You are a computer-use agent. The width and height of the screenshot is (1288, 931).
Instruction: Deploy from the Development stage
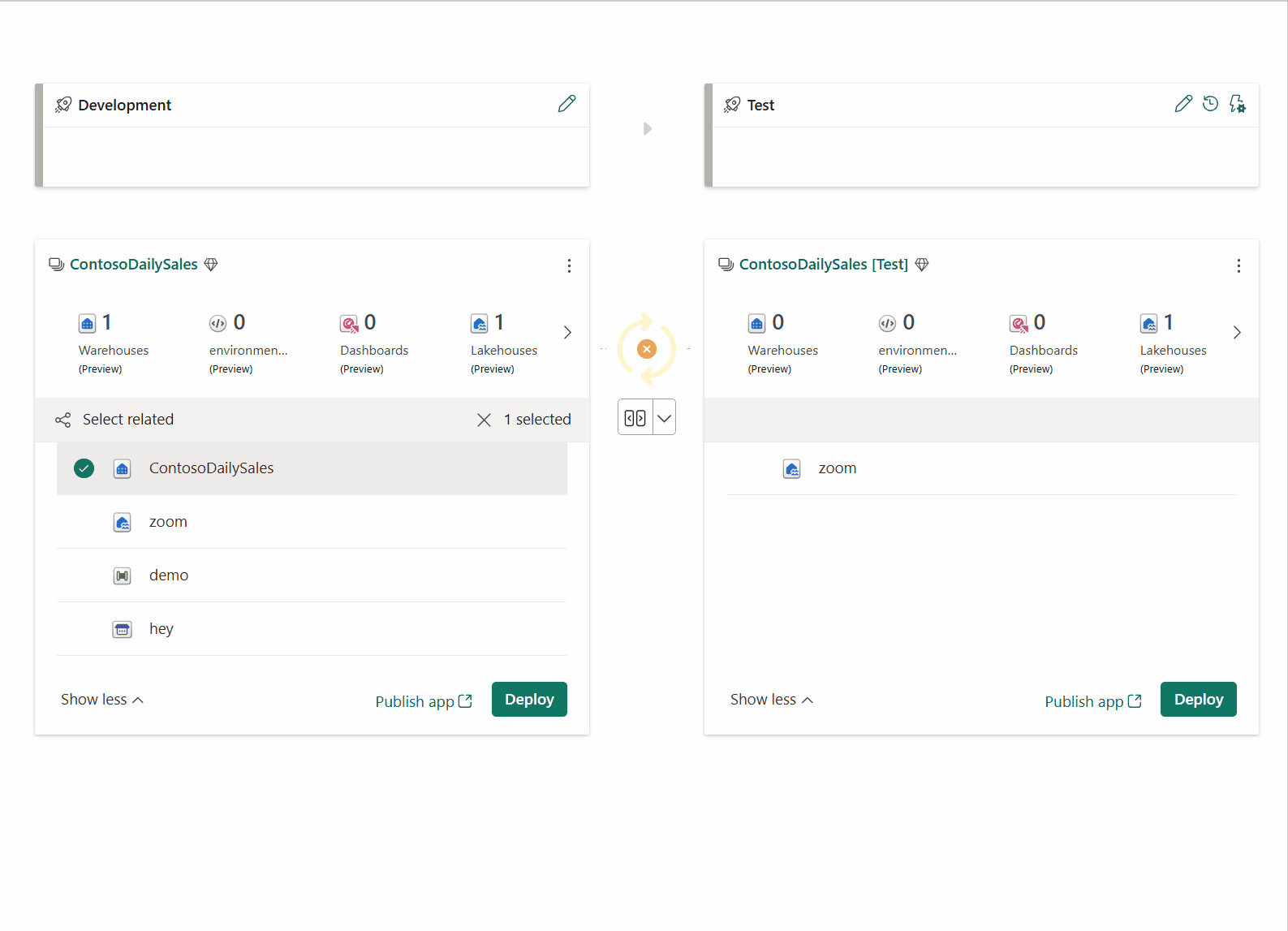[x=529, y=700]
